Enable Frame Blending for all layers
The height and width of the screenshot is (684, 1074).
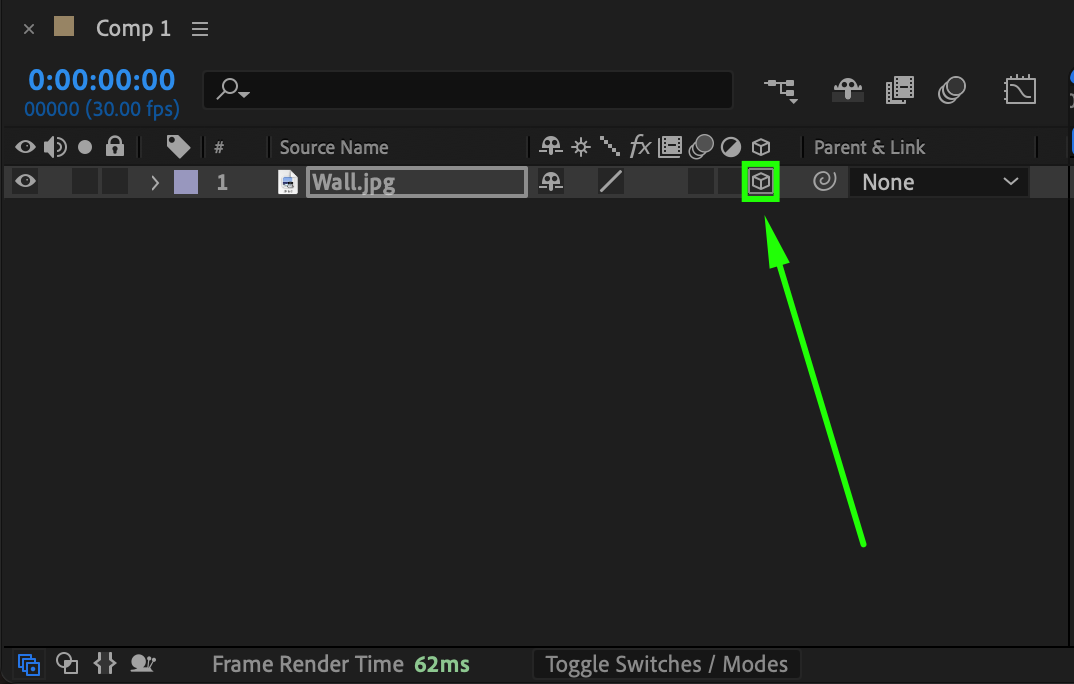tap(899, 90)
